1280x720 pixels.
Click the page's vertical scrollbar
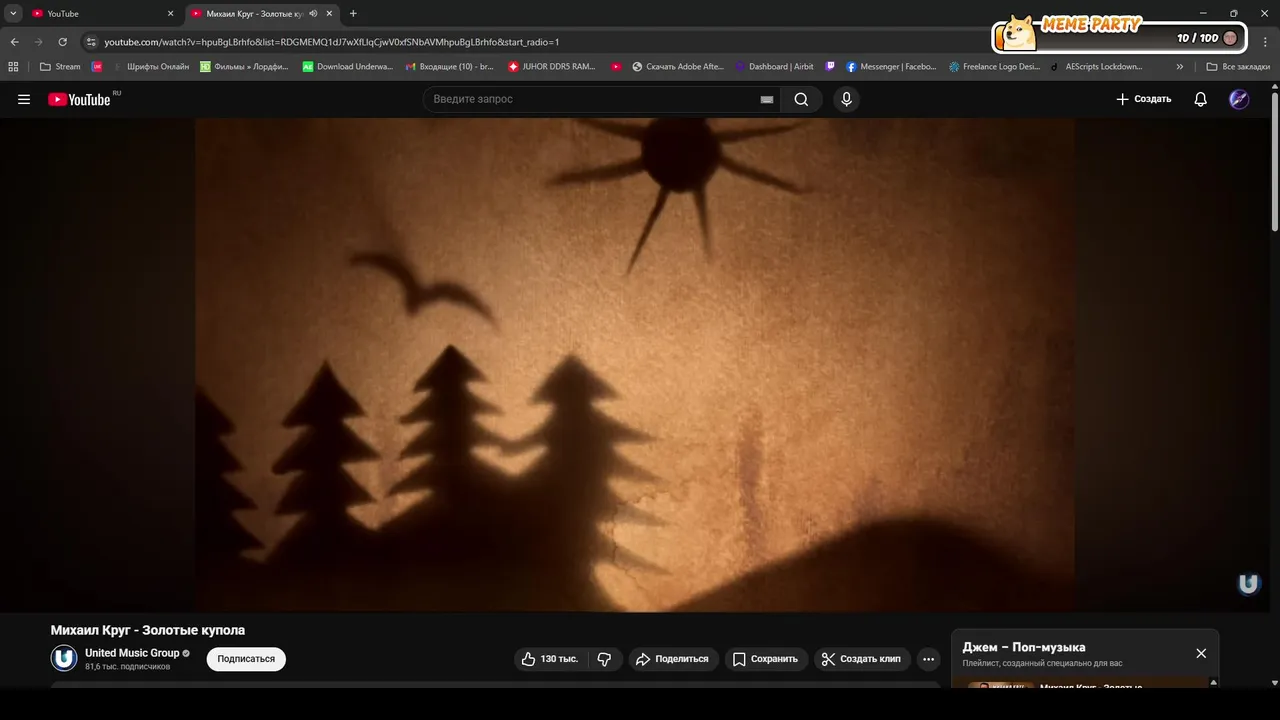click(1274, 160)
